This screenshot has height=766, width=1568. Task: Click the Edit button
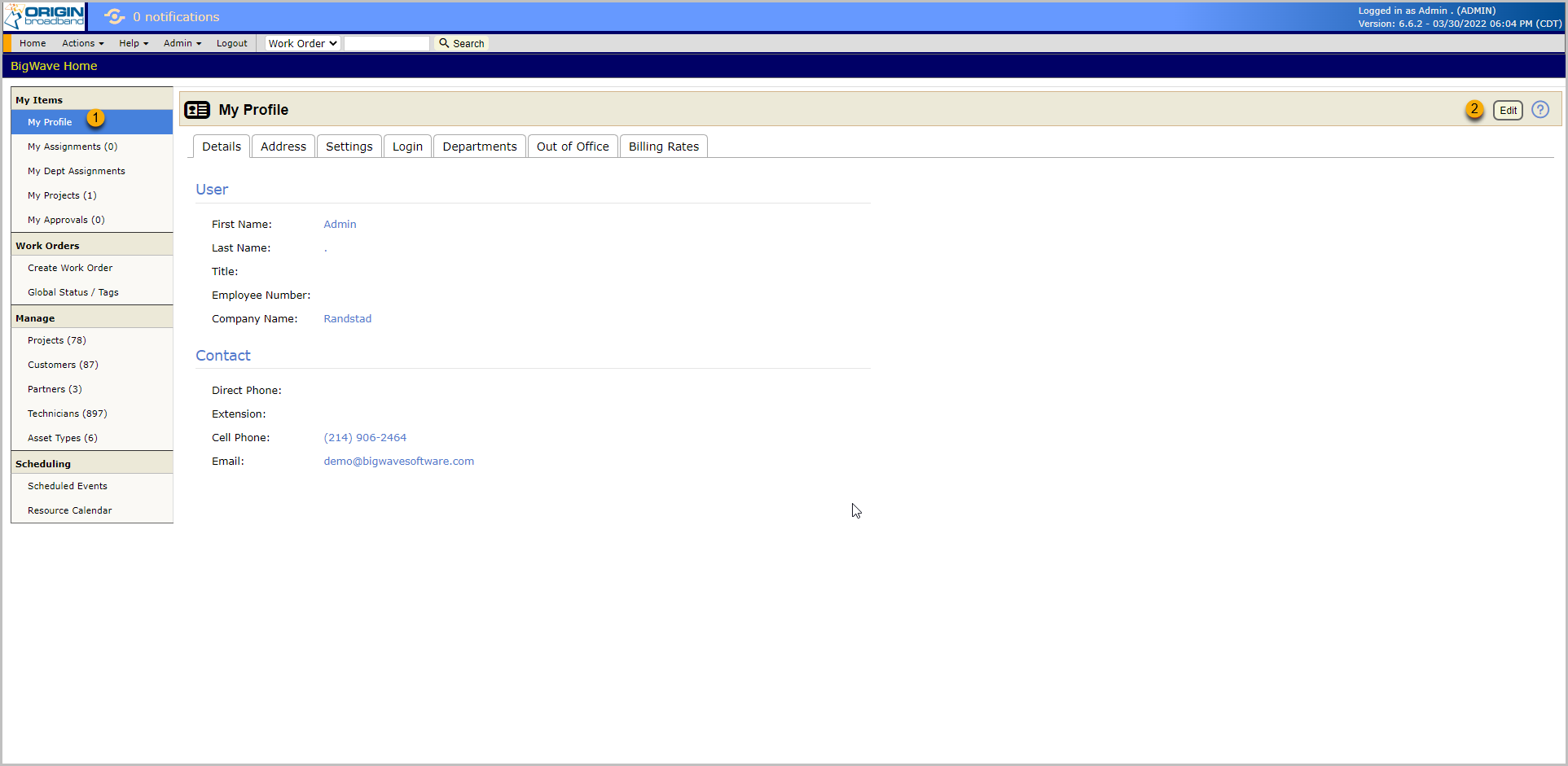[1508, 110]
